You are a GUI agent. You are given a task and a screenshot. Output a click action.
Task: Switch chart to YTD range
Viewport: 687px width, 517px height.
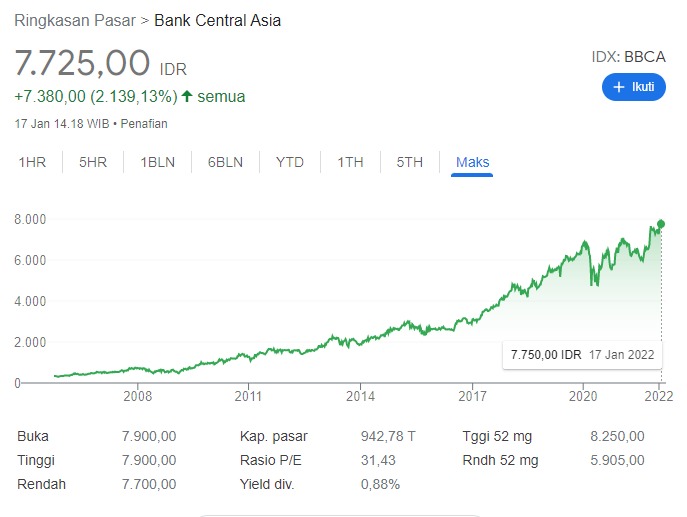(290, 162)
